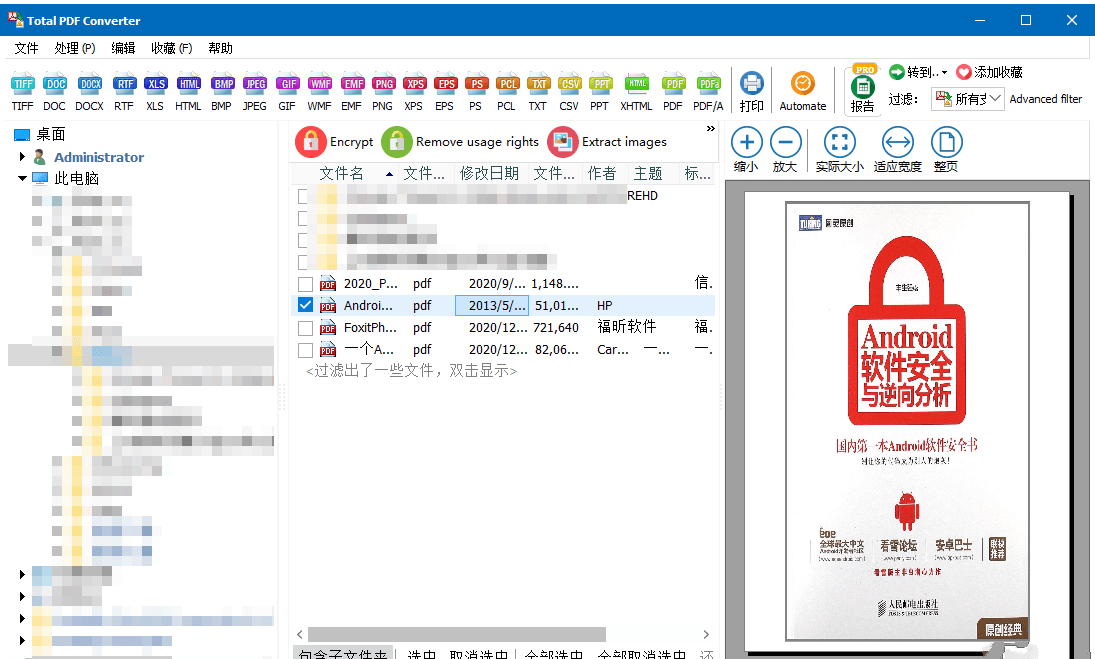Viewport: 1095px width, 659px height.
Task: Pick the RTF conversion icon
Action: (124, 91)
